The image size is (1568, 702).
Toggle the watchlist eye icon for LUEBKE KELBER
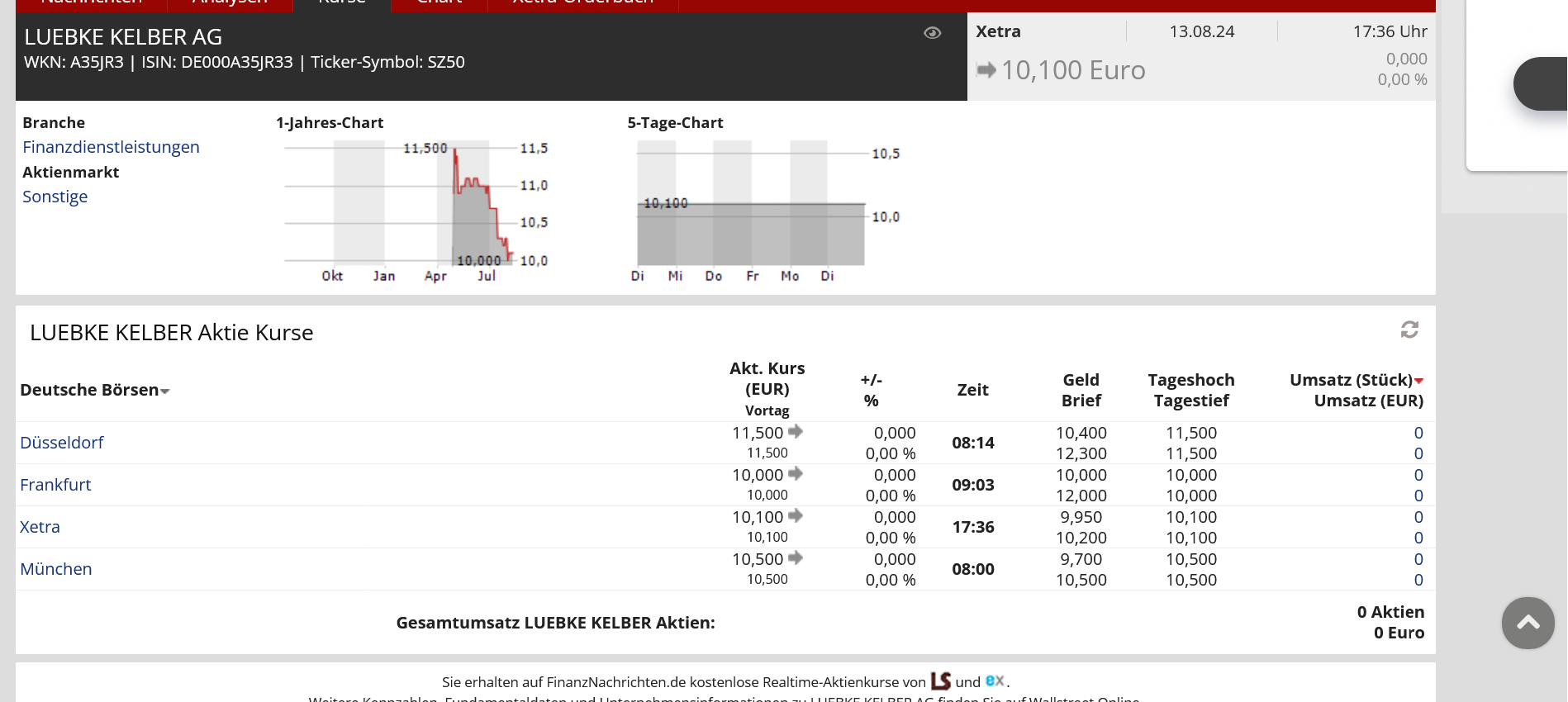tap(932, 33)
